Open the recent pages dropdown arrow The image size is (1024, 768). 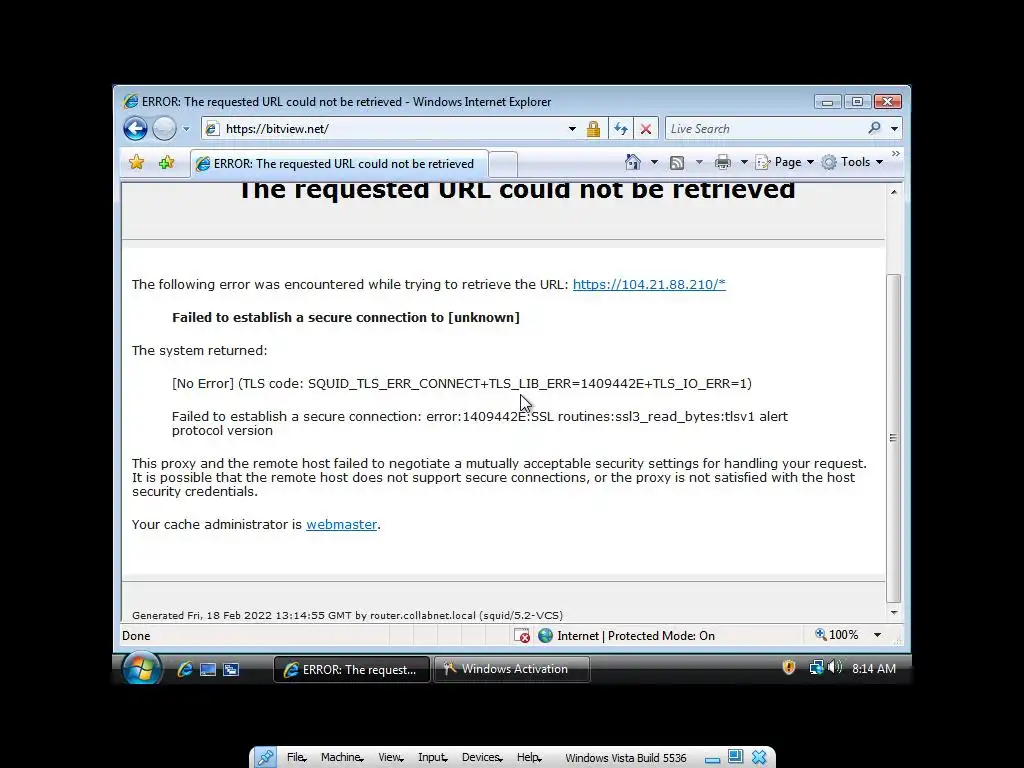pyautogui.click(x=186, y=129)
